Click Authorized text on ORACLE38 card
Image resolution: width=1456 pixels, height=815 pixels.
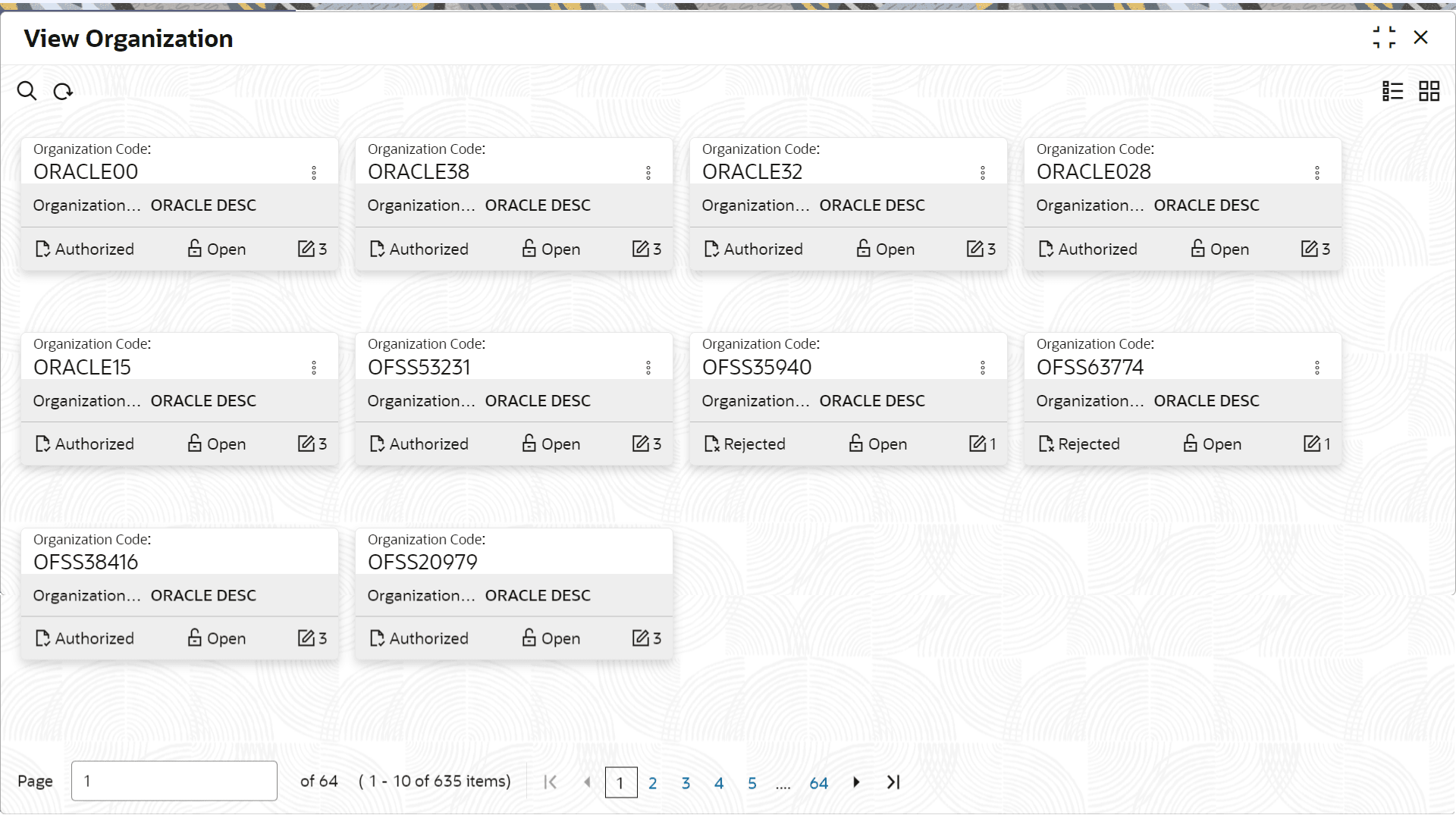[x=429, y=249]
